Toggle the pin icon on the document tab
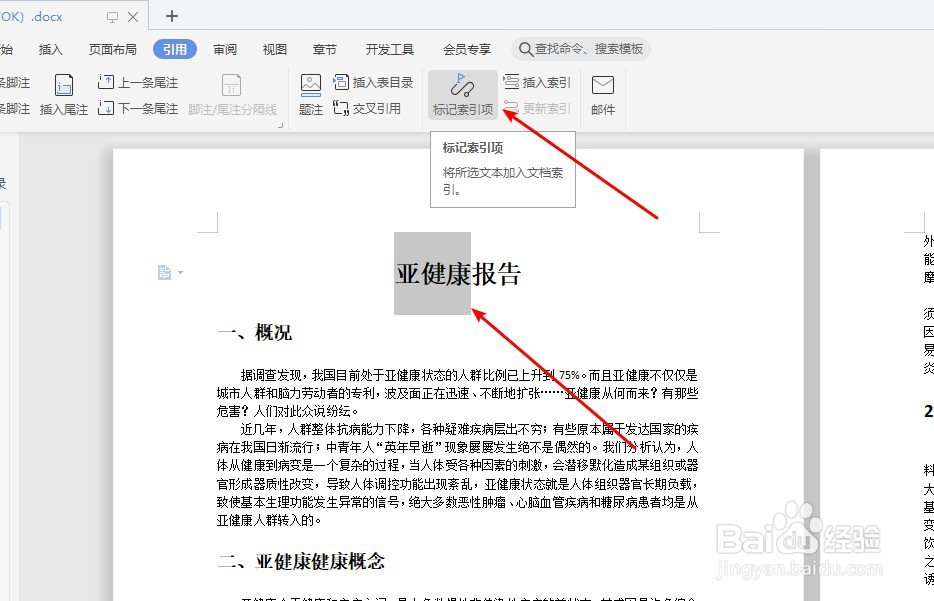 (112, 16)
